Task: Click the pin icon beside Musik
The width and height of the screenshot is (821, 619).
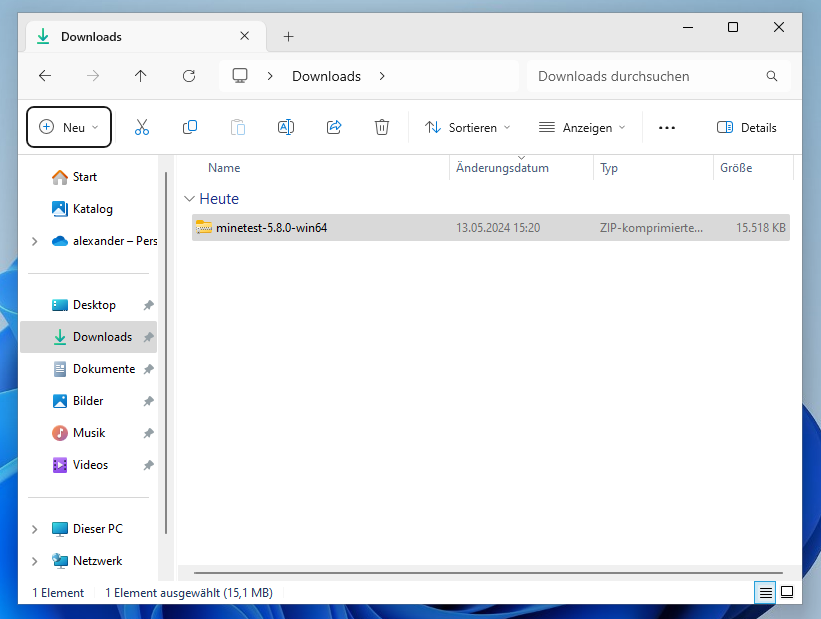Action: click(149, 433)
